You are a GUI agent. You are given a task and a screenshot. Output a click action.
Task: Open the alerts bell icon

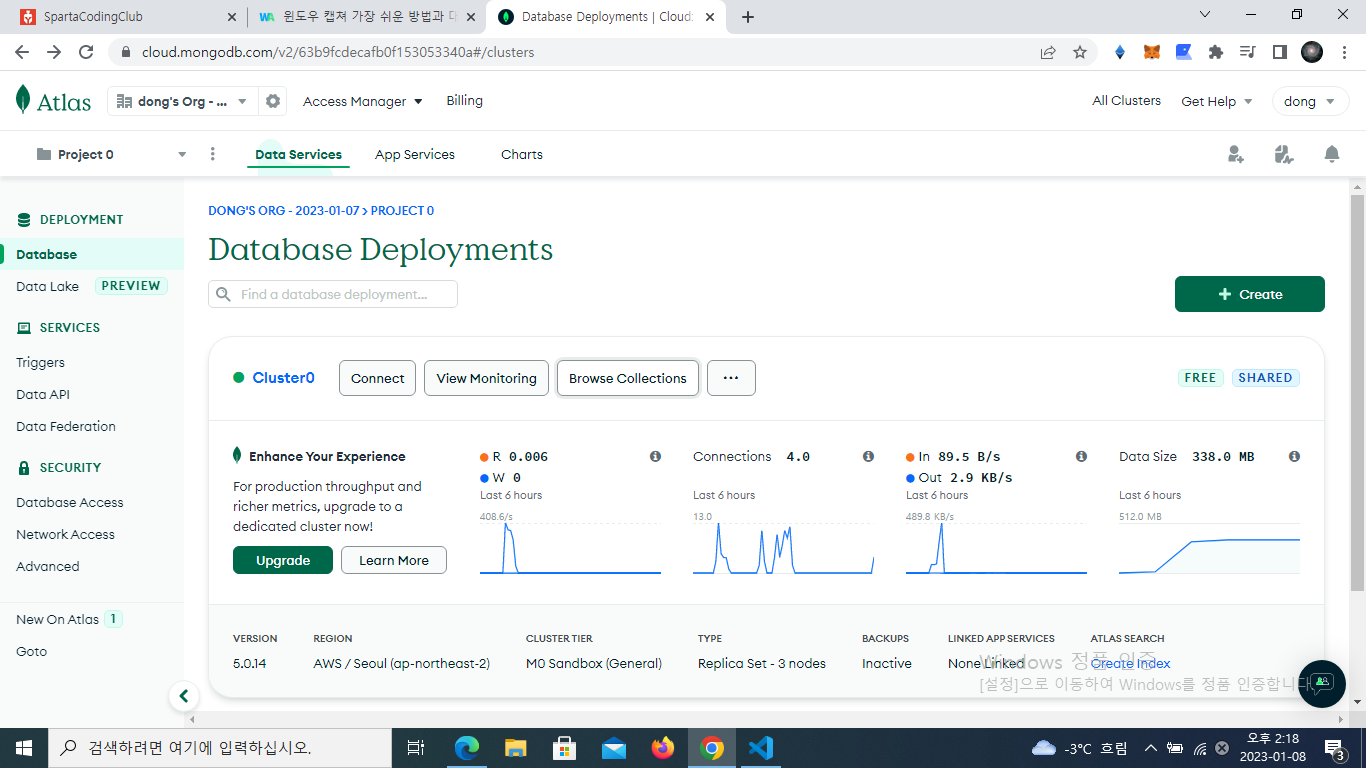pyautogui.click(x=1331, y=154)
